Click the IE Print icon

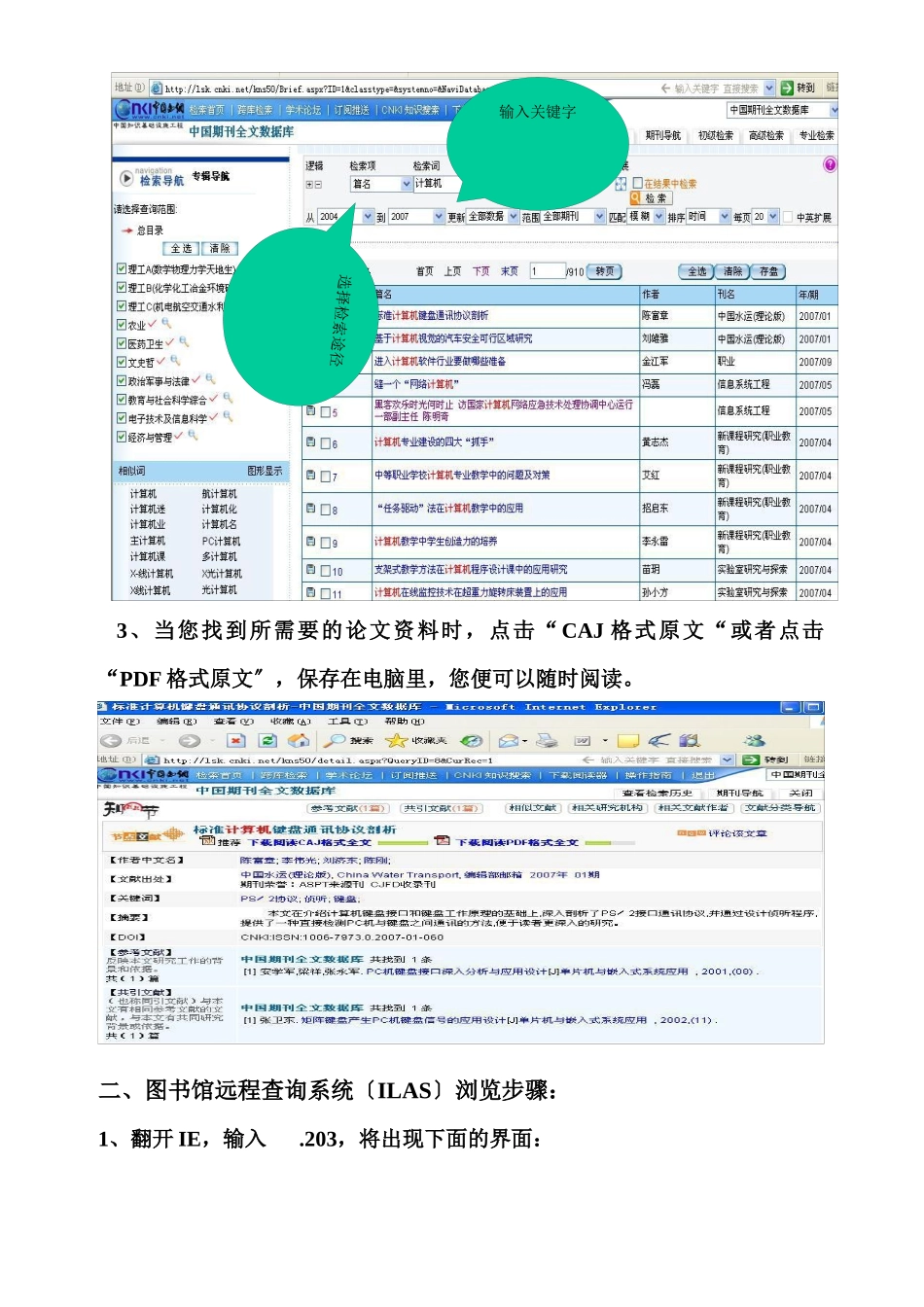[548, 741]
